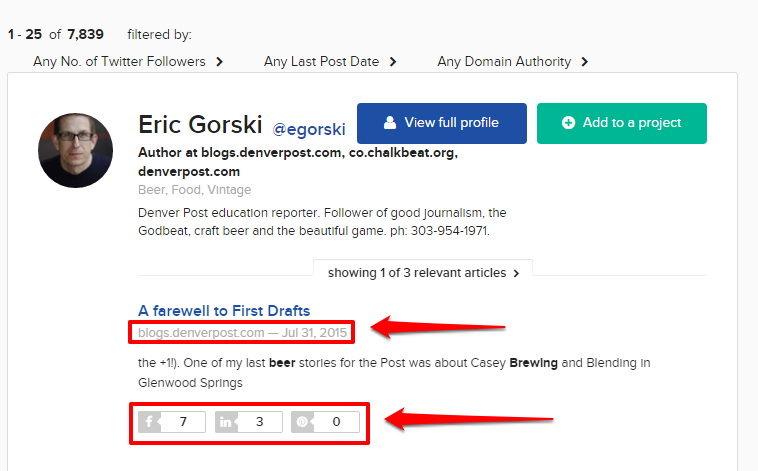Viewport: 758px width, 471px height.
Task: Click the @egorski Twitter handle
Action: click(310, 127)
